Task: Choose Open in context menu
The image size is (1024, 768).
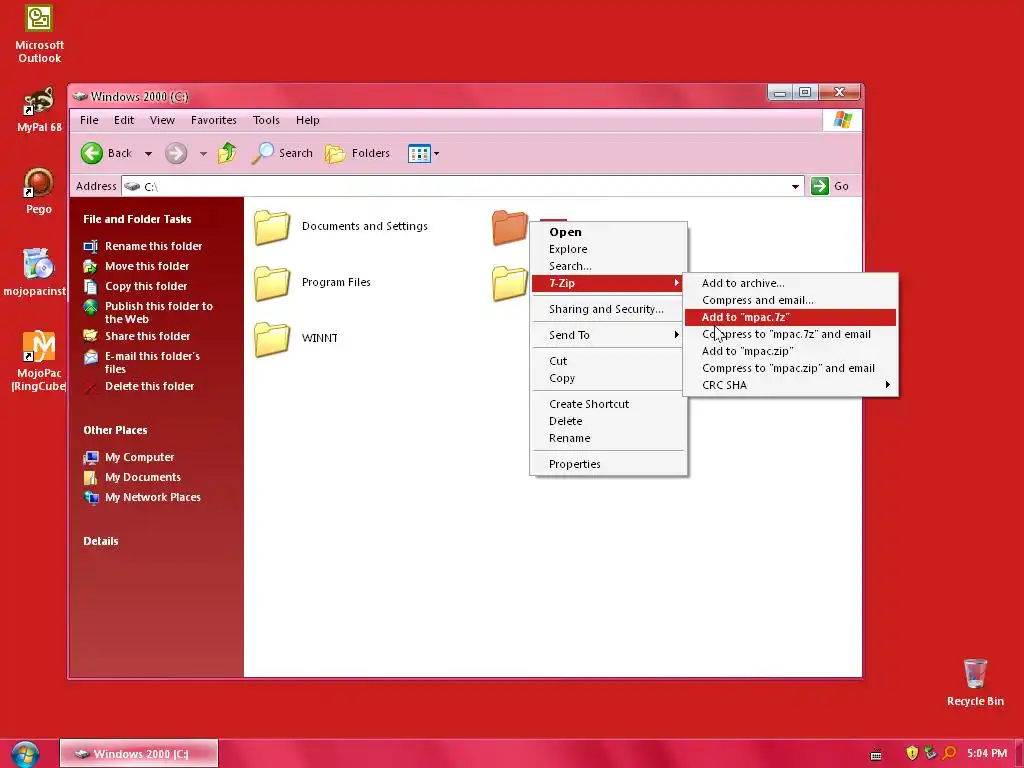Action: coord(608,232)
